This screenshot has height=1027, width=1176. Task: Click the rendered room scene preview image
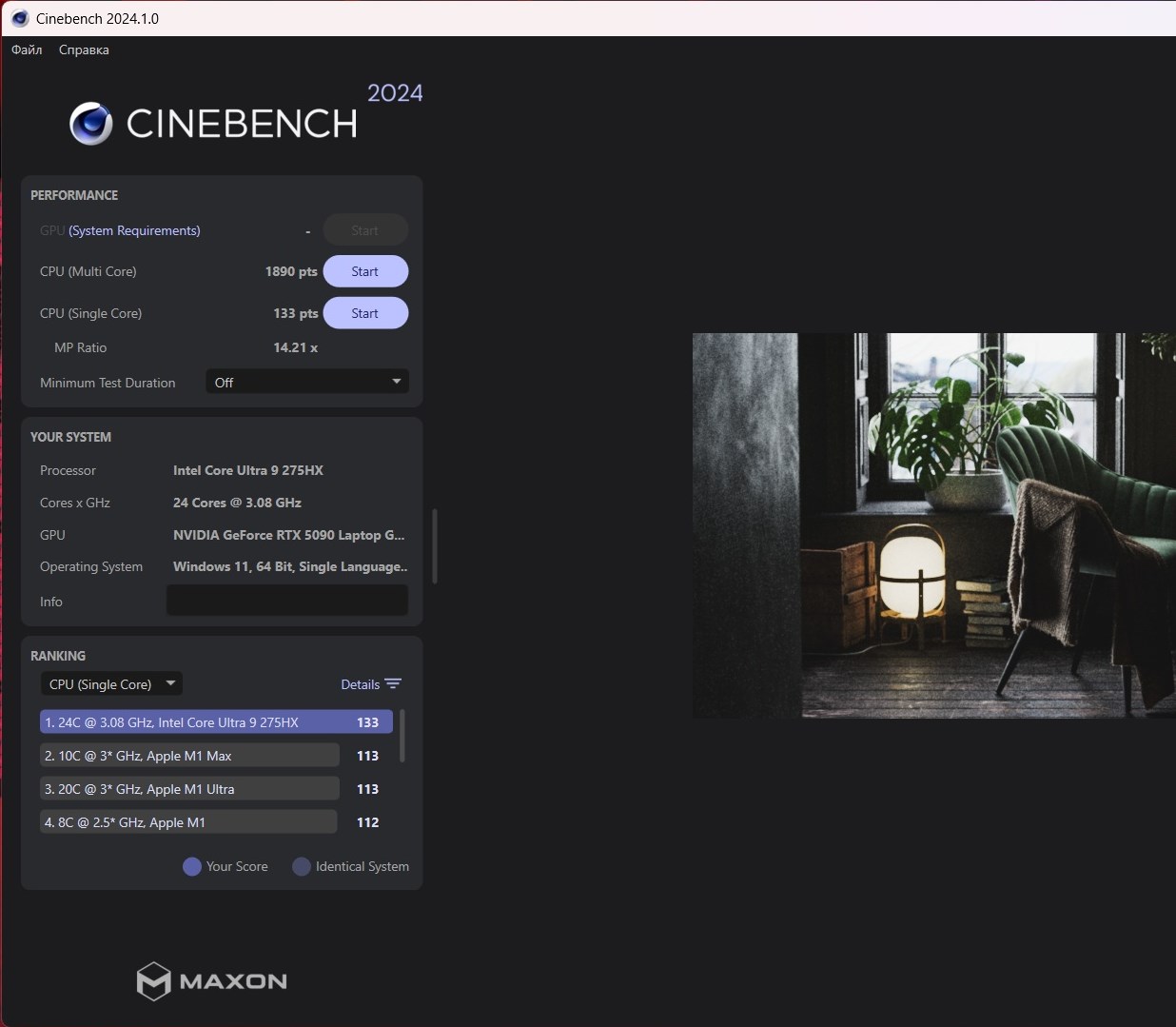point(933,525)
